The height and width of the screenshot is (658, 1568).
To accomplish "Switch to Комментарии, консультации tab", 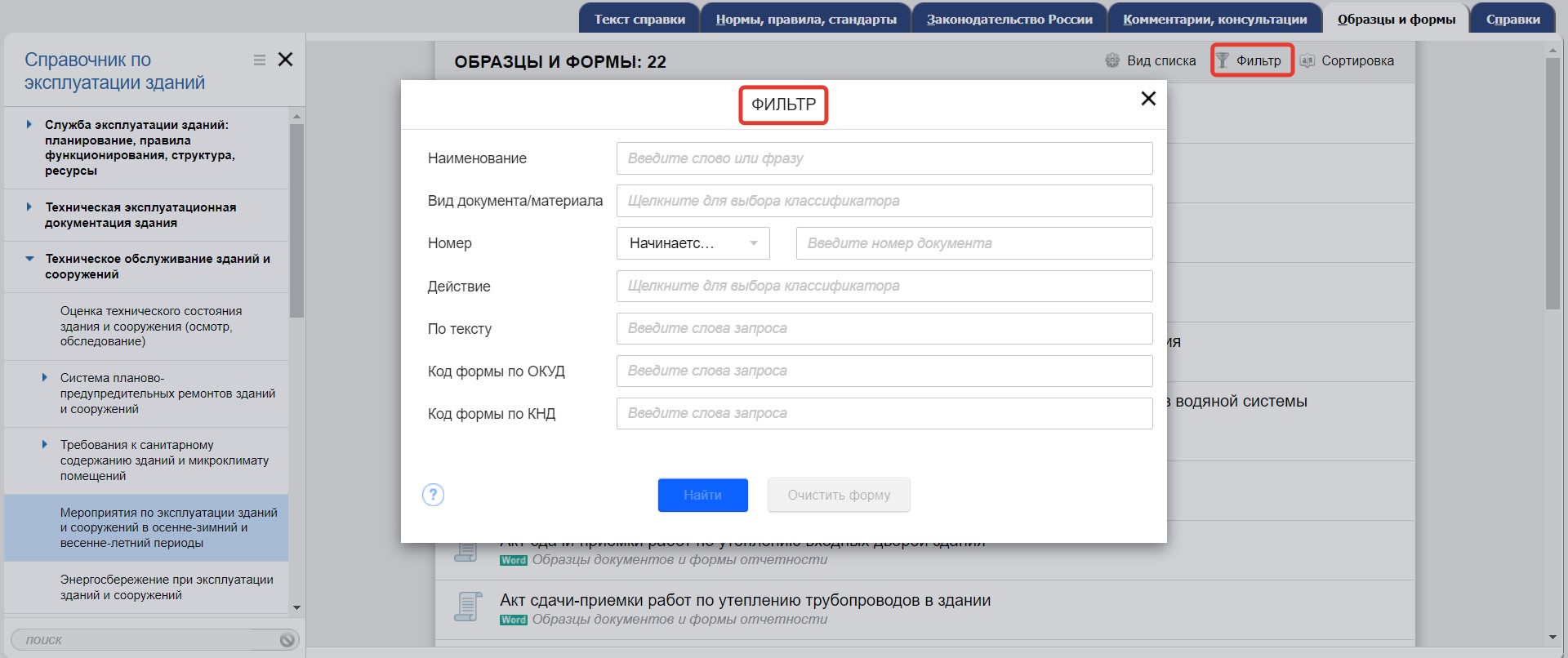I will [1215, 19].
